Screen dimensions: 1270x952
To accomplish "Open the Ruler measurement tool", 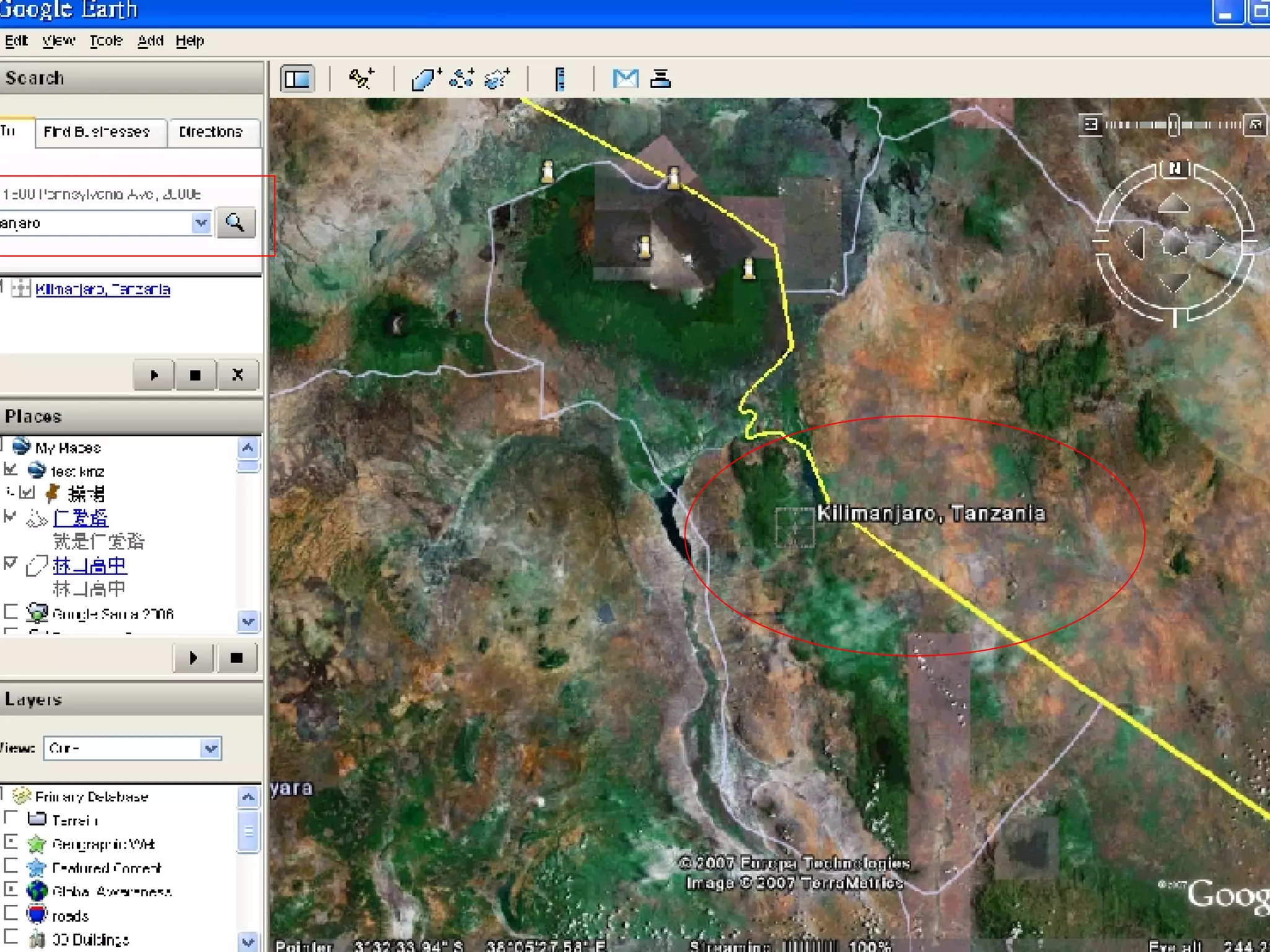I will pos(560,79).
